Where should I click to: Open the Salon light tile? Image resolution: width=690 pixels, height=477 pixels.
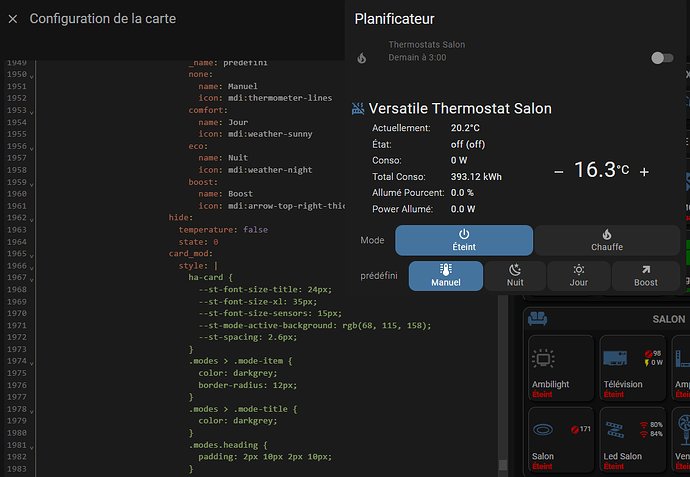pyautogui.click(x=561, y=440)
